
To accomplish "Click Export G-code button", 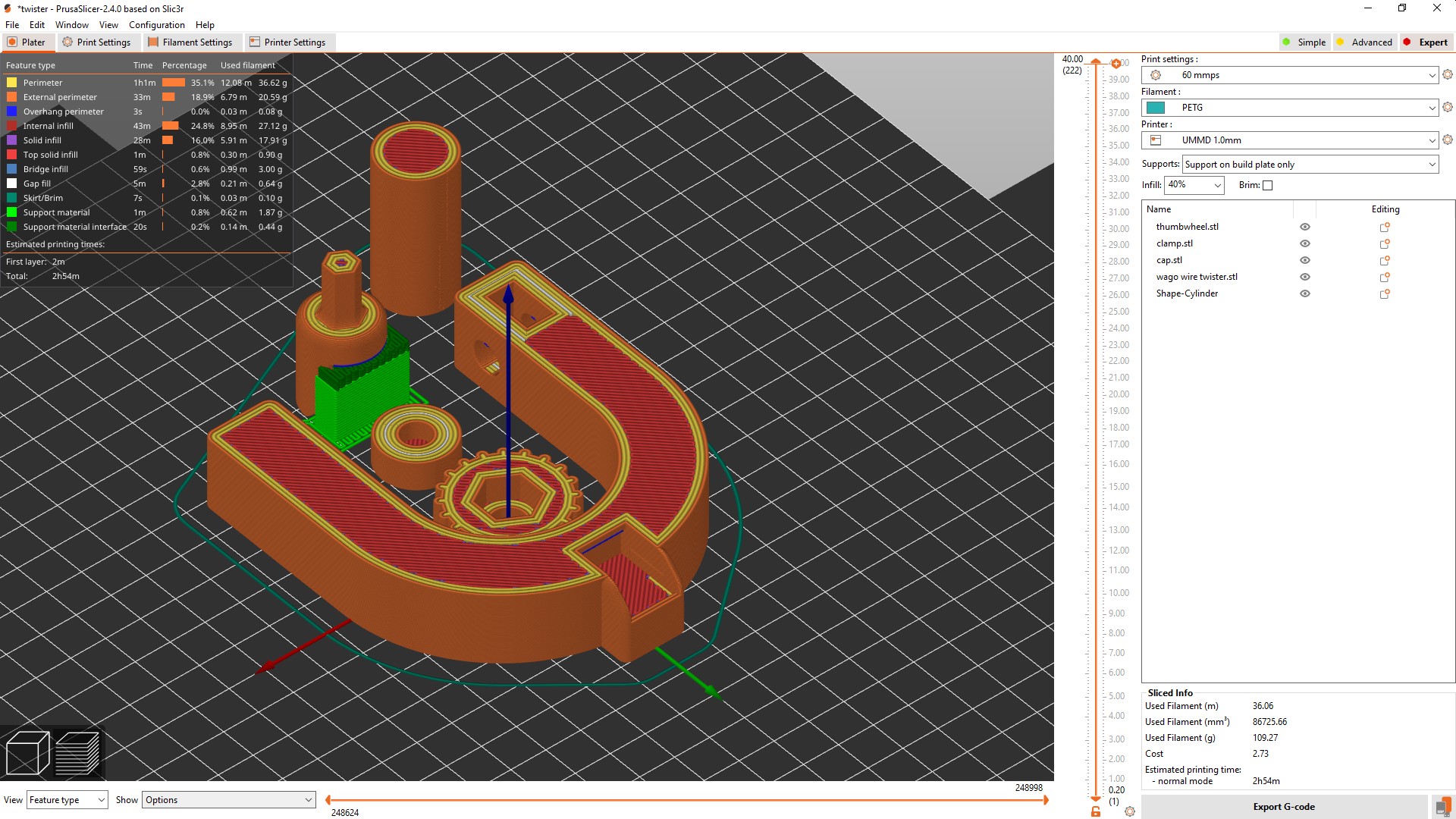I will (1283, 807).
